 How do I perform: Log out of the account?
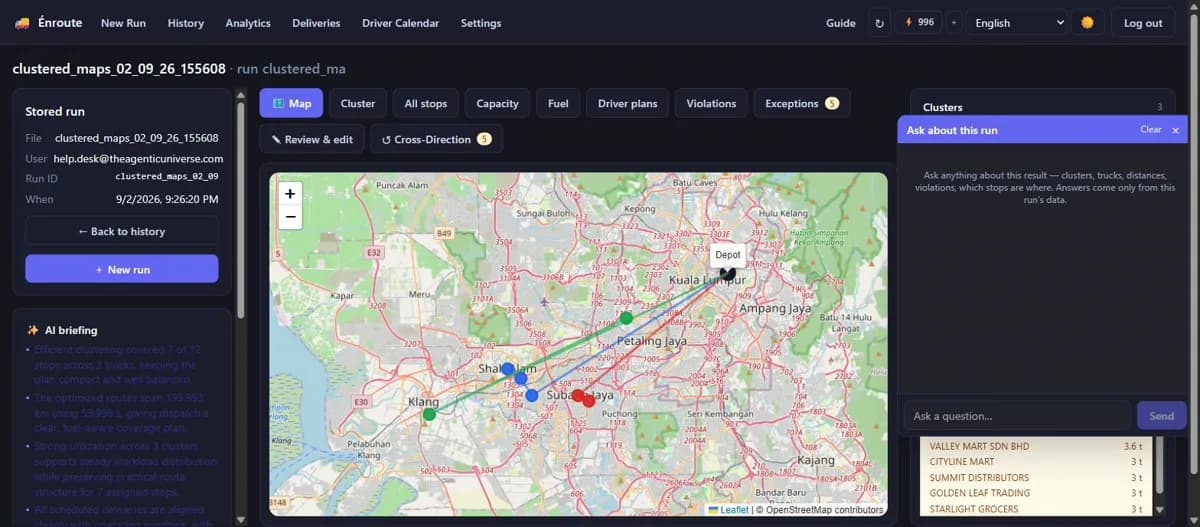click(1143, 23)
